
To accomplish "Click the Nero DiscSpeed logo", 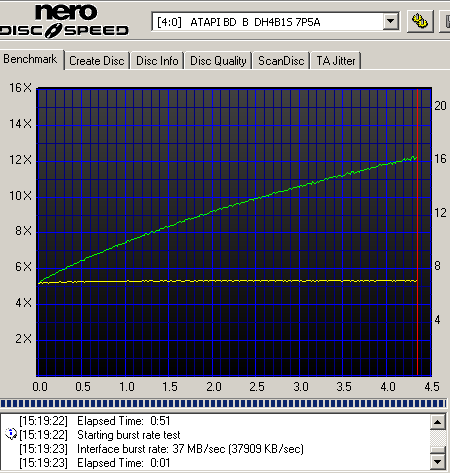I will tap(64, 21).
